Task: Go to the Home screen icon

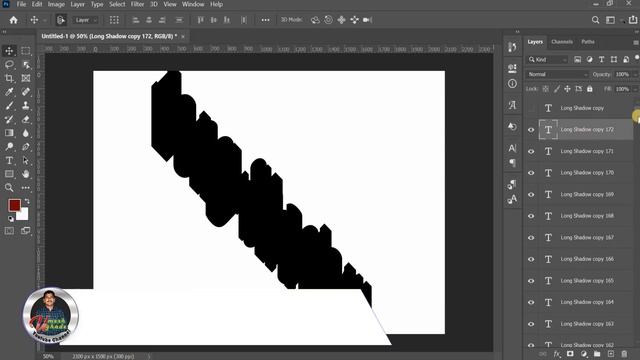Action: (13, 20)
